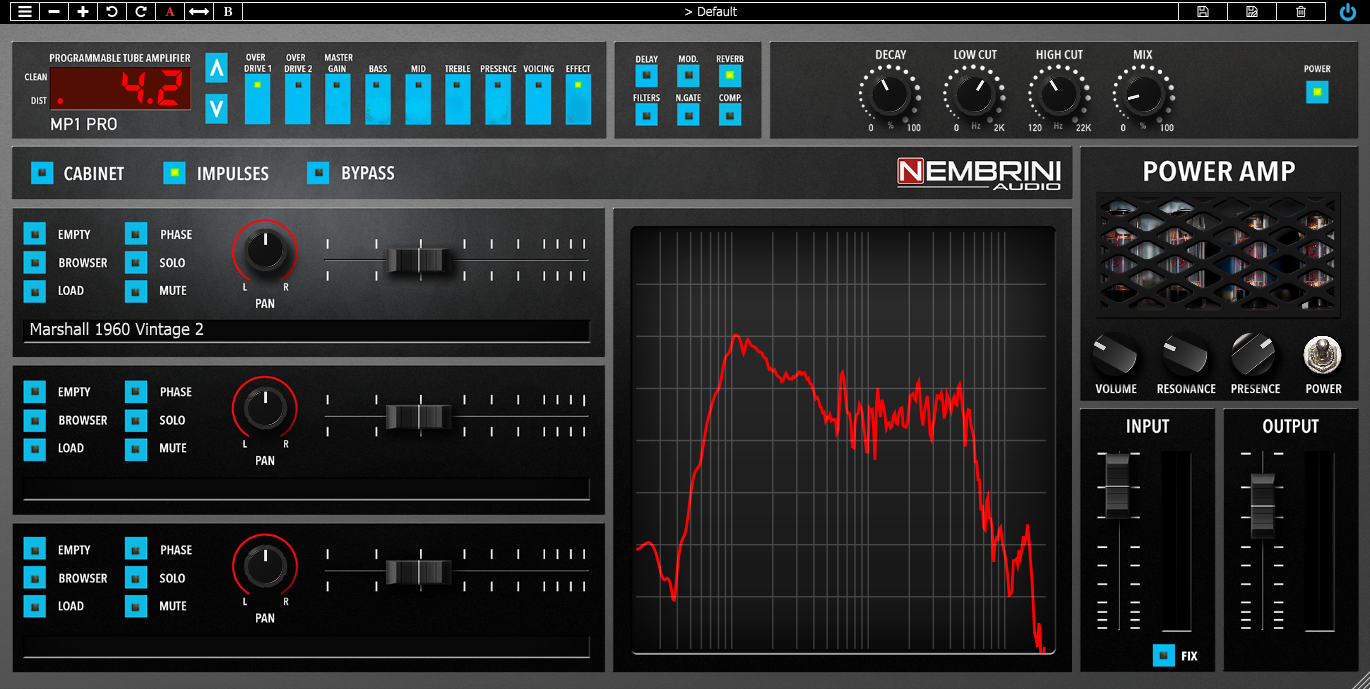Click the redo arrow icon
This screenshot has height=689, width=1370.
tap(139, 12)
